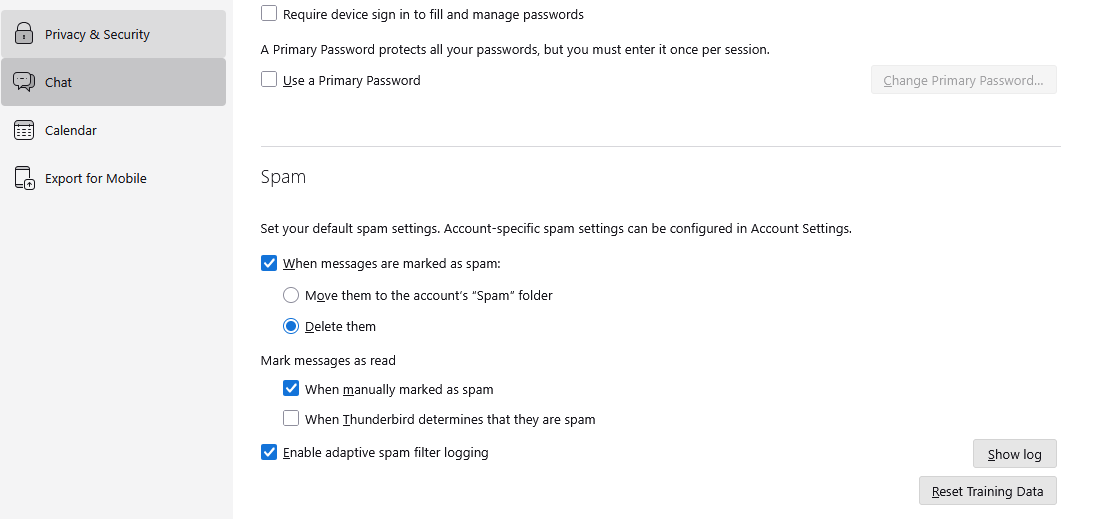Screen dimensions: 1111x519
Task: Click the Reset Training Data button
Action: tap(987, 491)
